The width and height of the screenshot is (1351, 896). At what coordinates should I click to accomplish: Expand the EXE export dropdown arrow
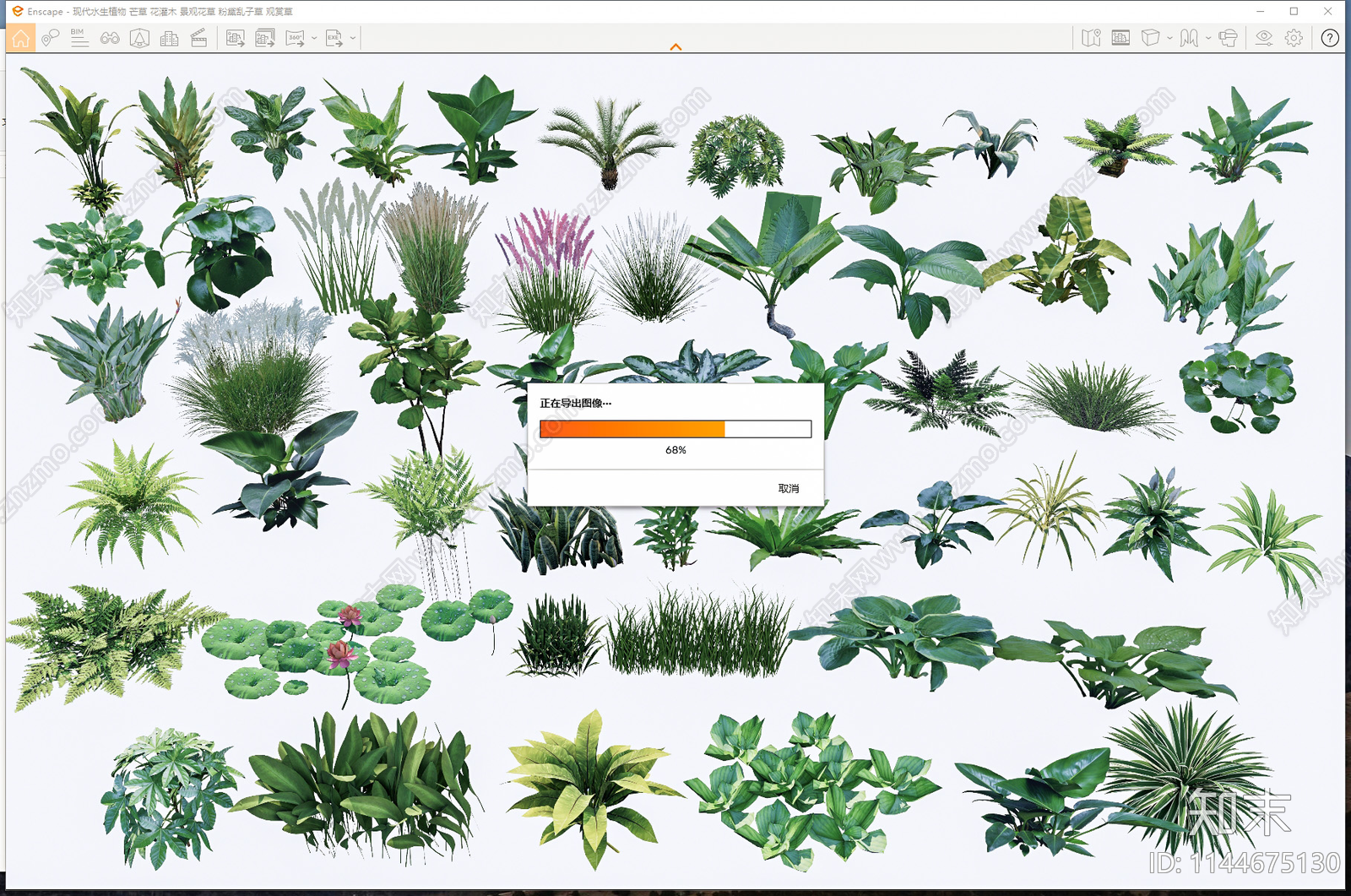[x=353, y=38]
